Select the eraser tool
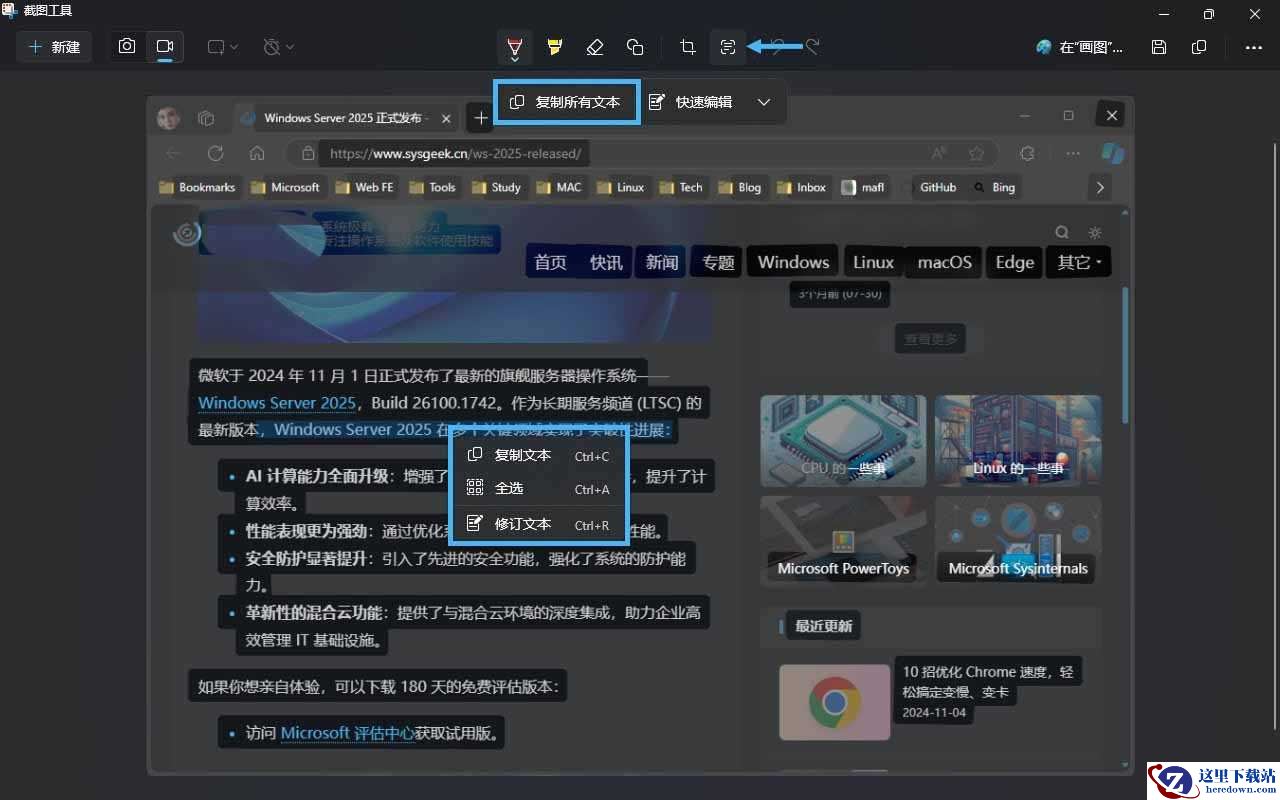1280x800 pixels. [595, 47]
